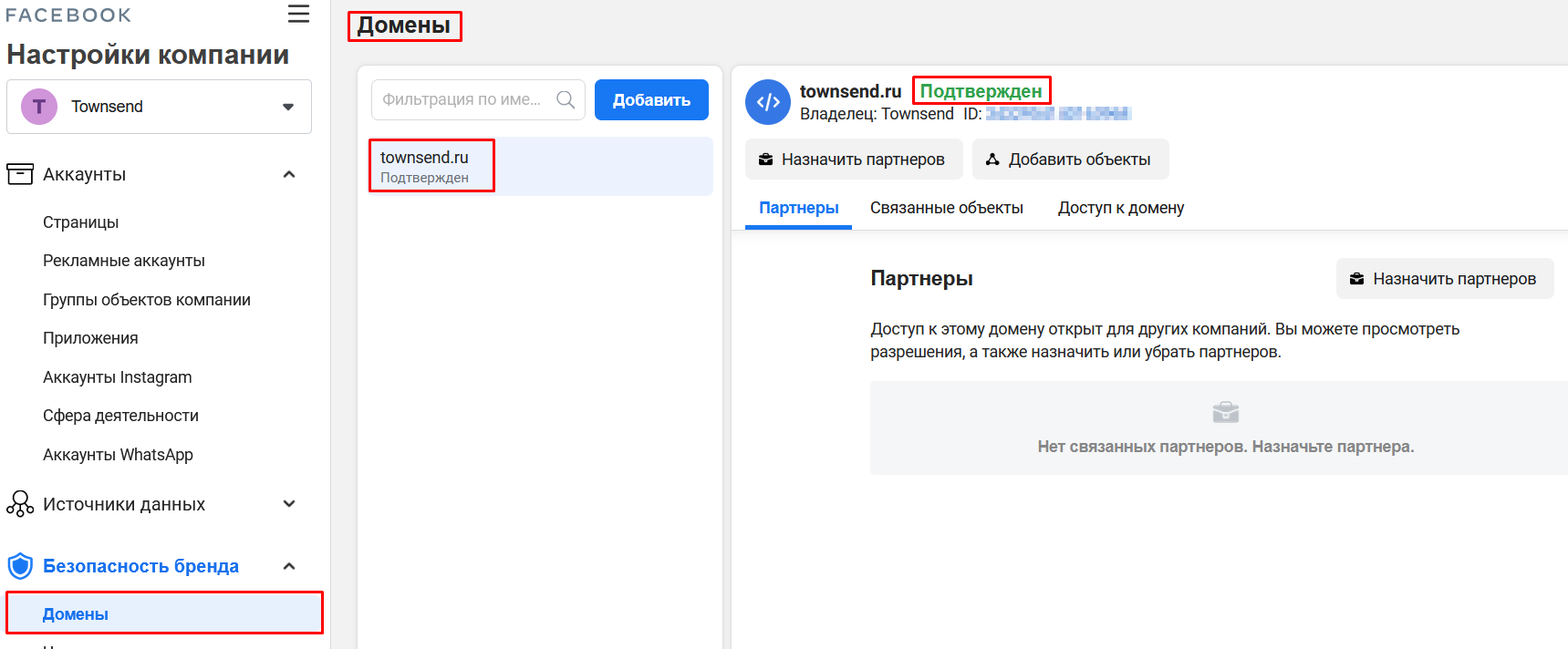The height and width of the screenshot is (649, 1568).
Task: Switch to the Доступ к домену tab
Action: (1121, 208)
